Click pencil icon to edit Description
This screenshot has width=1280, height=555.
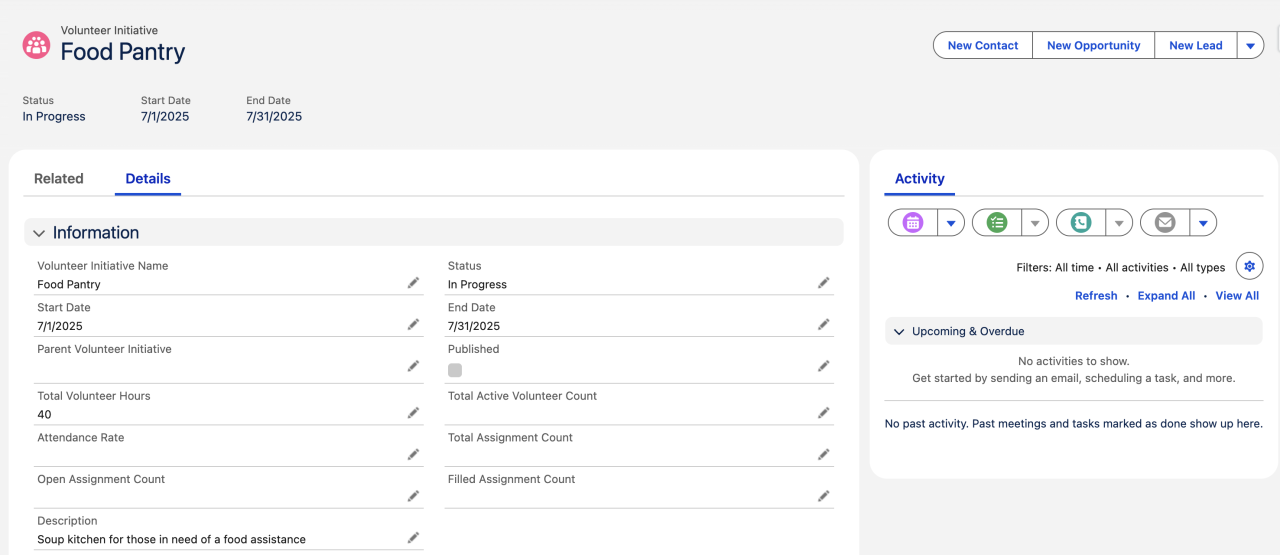point(413,538)
